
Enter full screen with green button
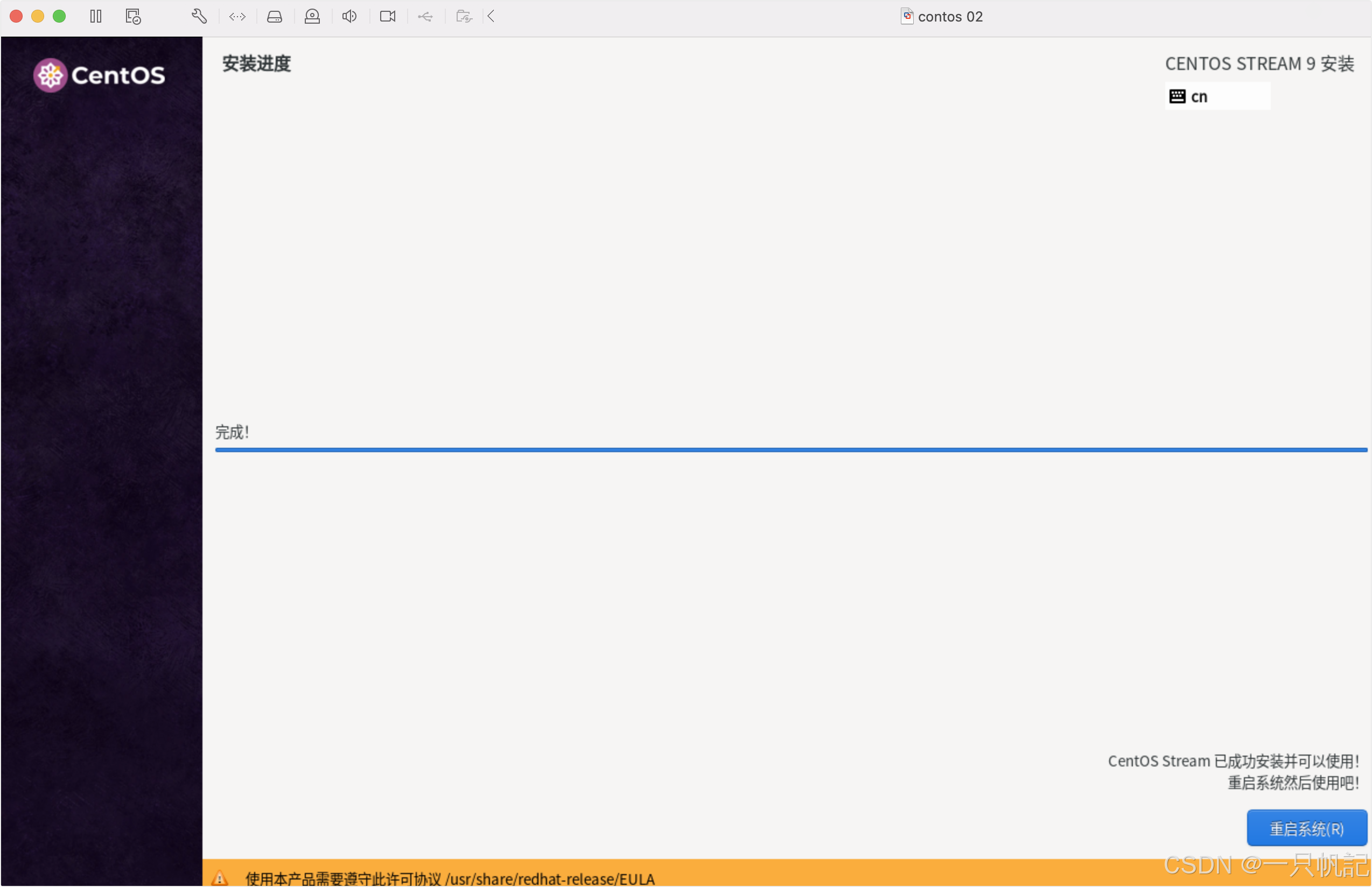pyautogui.click(x=59, y=16)
